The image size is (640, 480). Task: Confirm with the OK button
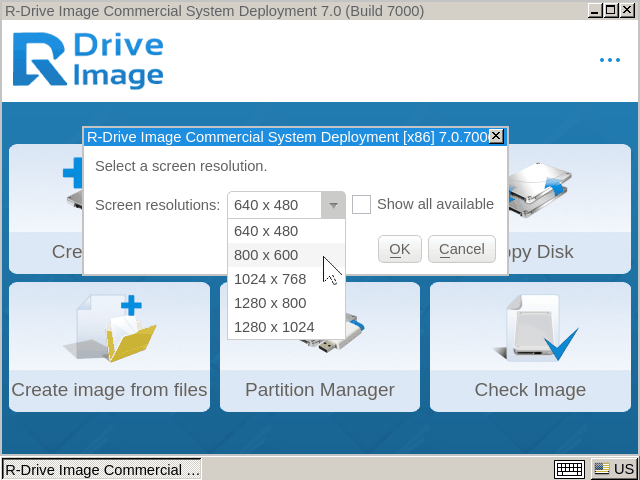(x=400, y=249)
